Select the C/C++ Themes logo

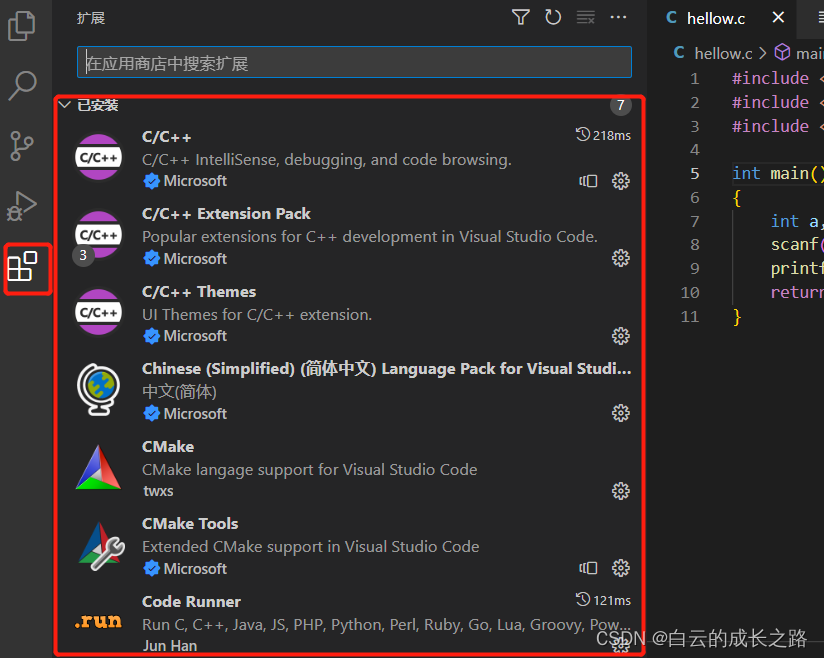pyautogui.click(x=98, y=312)
